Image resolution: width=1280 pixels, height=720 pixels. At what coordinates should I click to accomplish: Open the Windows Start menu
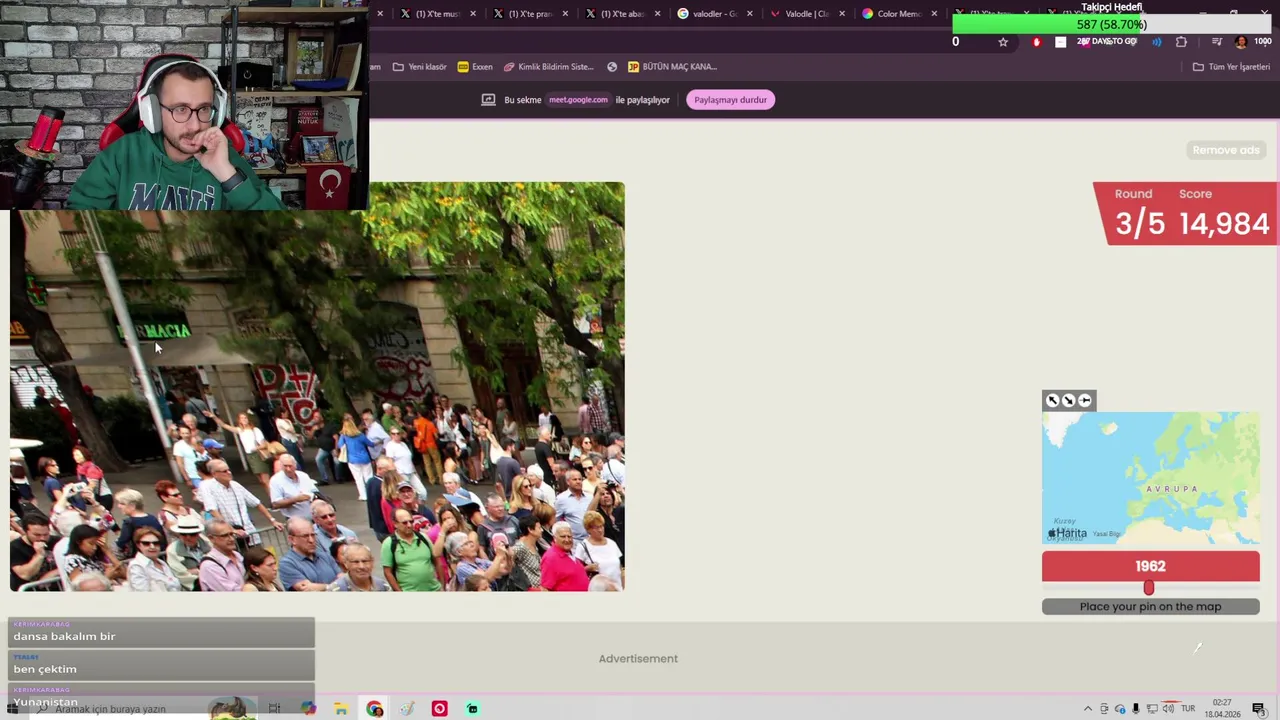tap(12, 709)
